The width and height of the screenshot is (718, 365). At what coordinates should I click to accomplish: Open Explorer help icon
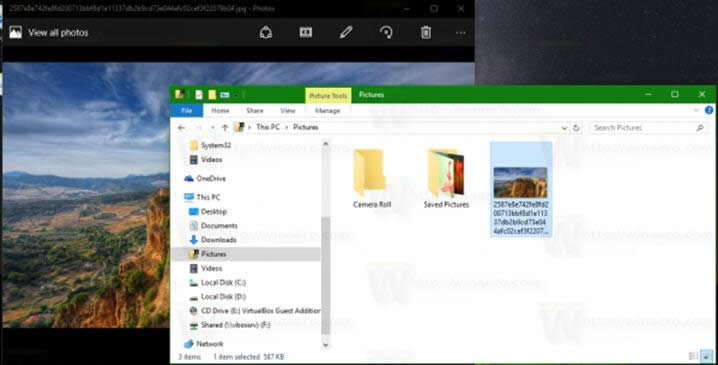tap(709, 110)
